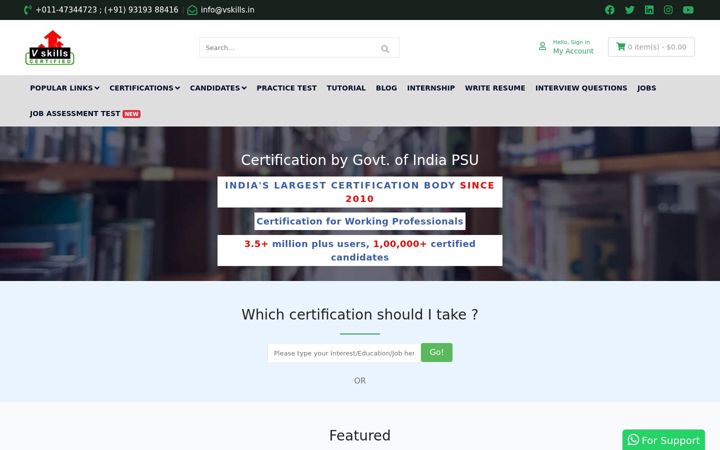Click the WhatsApp icon in support button

pos(633,440)
